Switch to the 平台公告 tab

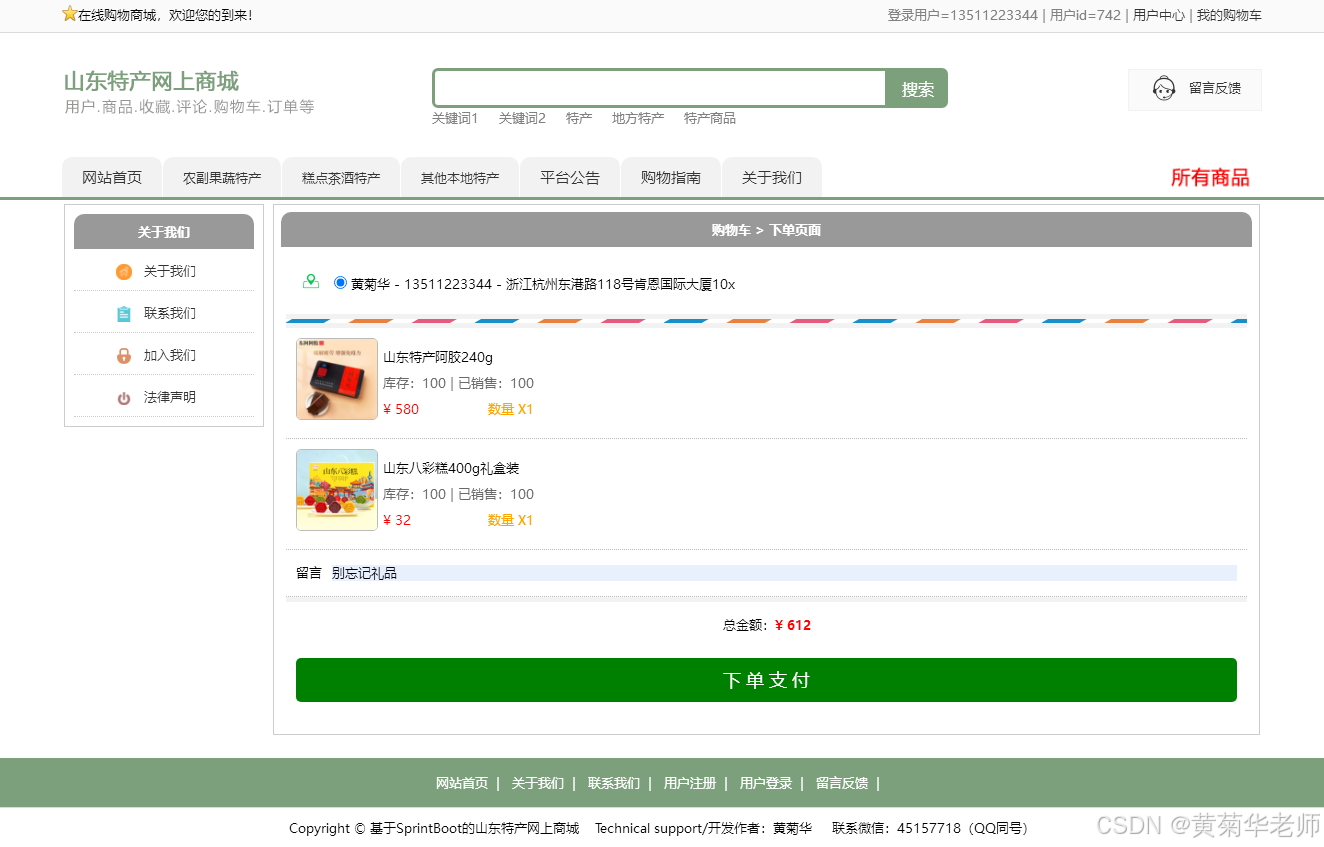(x=570, y=177)
